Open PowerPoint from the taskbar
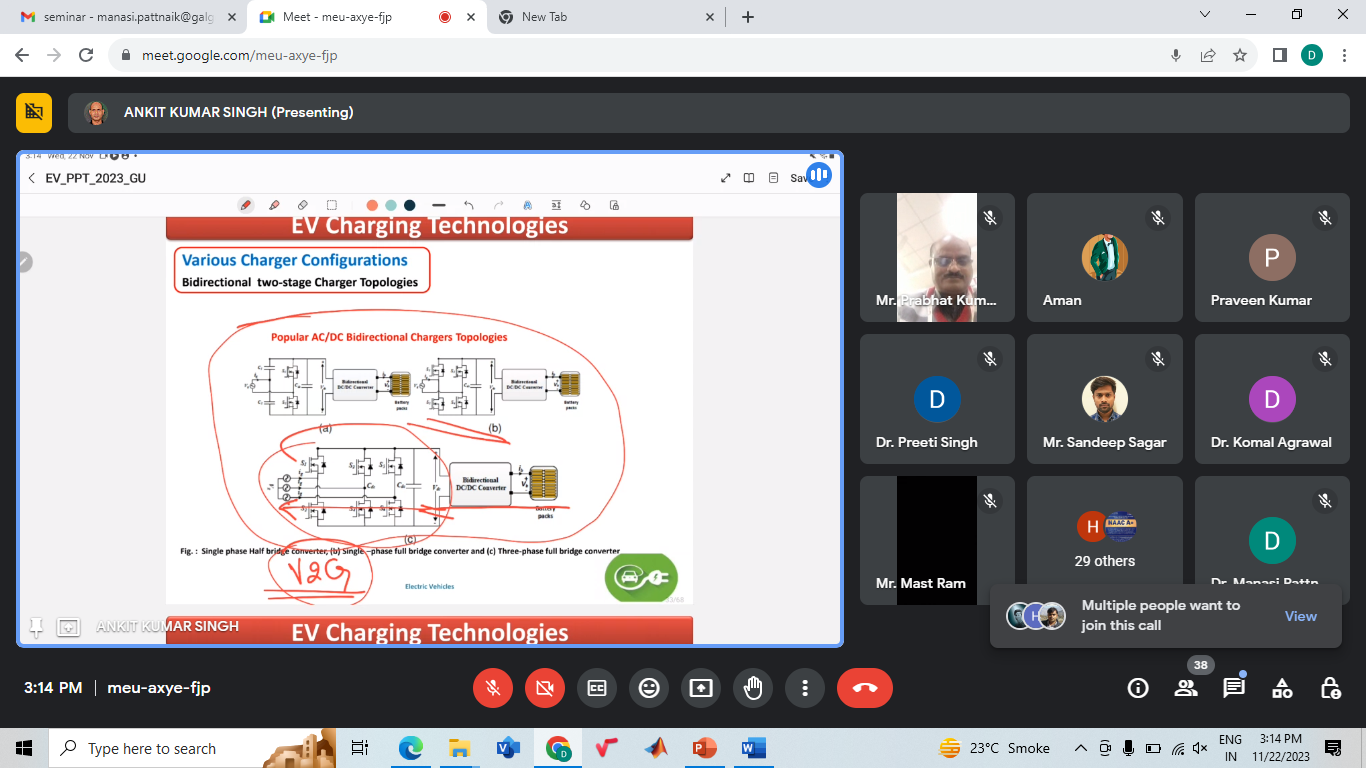 [x=705, y=748]
